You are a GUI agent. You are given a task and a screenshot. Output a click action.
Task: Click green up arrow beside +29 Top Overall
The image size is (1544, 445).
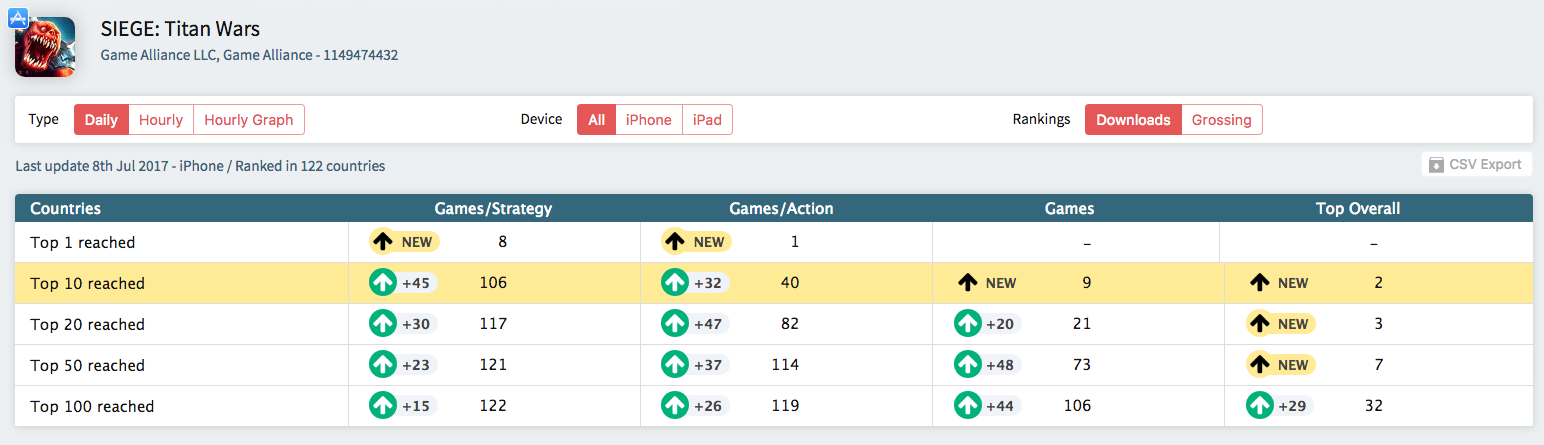pyautogui.click(x=1259, y=406)
